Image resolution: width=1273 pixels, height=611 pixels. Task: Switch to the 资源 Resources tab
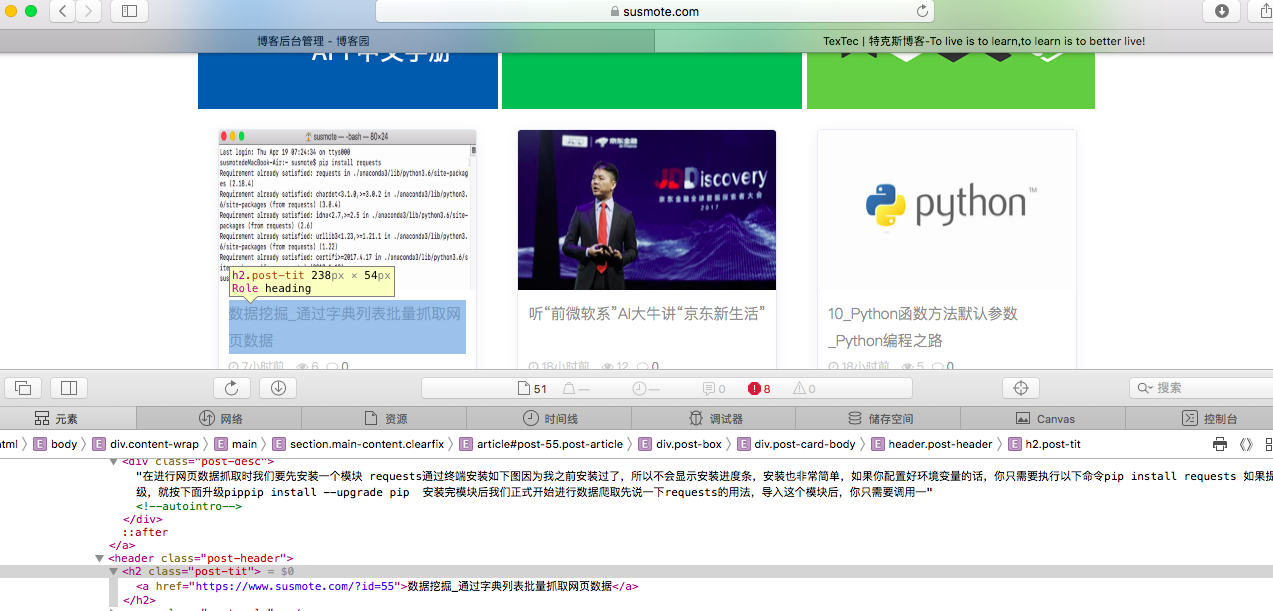384,419
